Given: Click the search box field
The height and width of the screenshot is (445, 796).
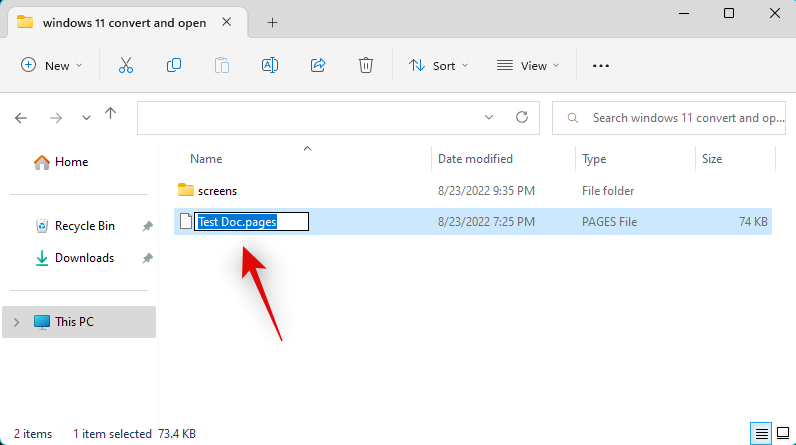Looking at the screenshot, I should (688, 117).
